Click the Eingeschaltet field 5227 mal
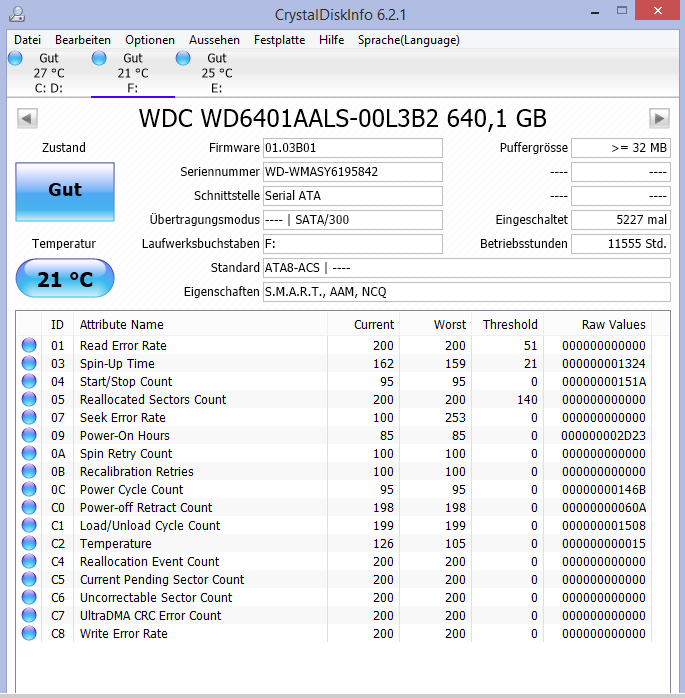 point(621,220)
